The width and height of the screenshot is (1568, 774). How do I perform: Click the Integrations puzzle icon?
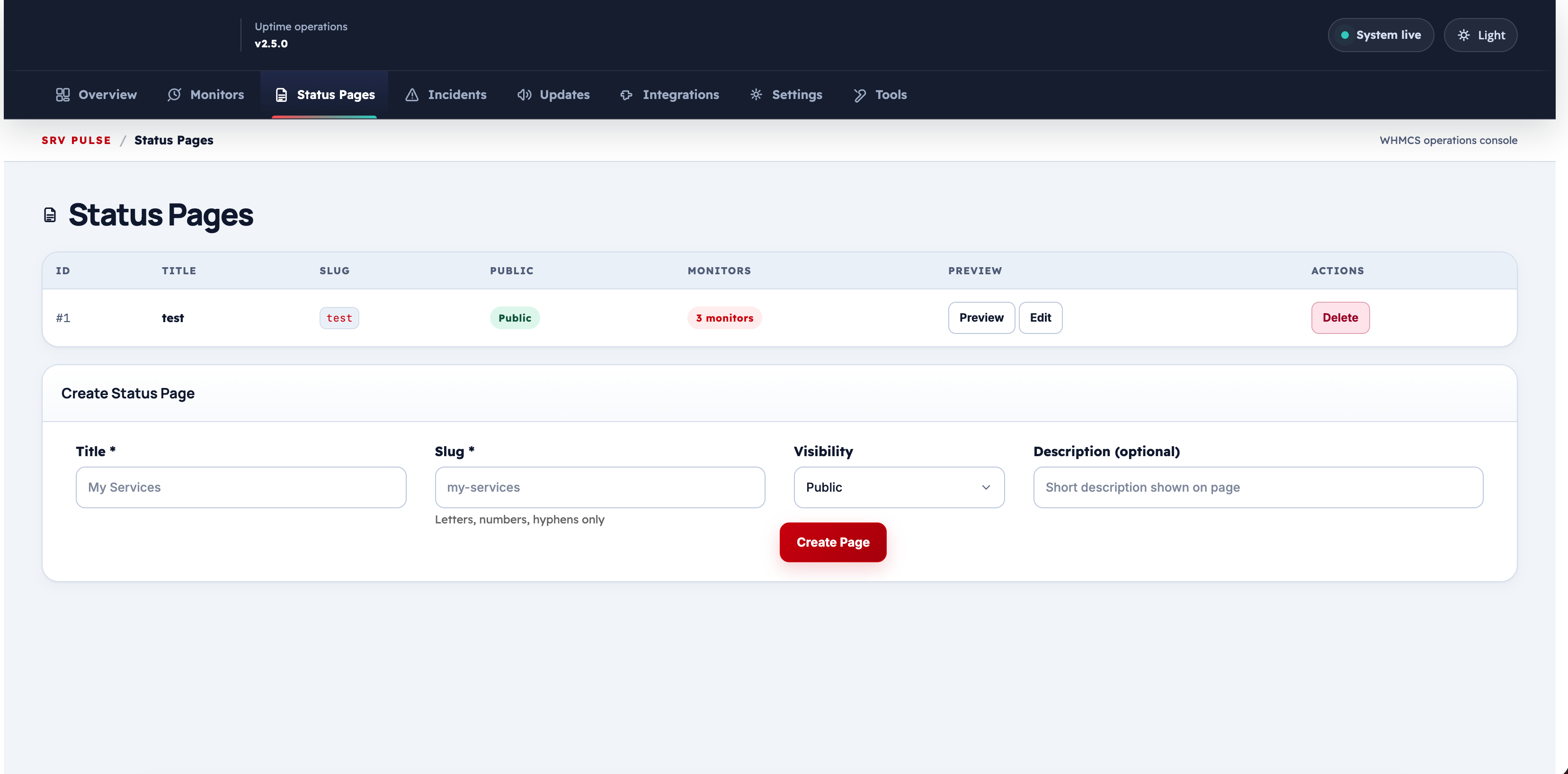click(626, 94)
